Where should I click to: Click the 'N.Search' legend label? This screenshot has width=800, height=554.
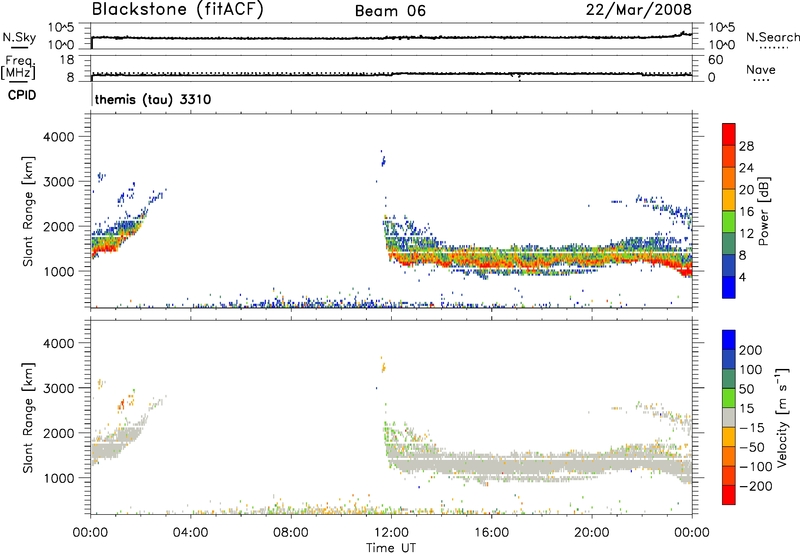(x=772, y=37)
